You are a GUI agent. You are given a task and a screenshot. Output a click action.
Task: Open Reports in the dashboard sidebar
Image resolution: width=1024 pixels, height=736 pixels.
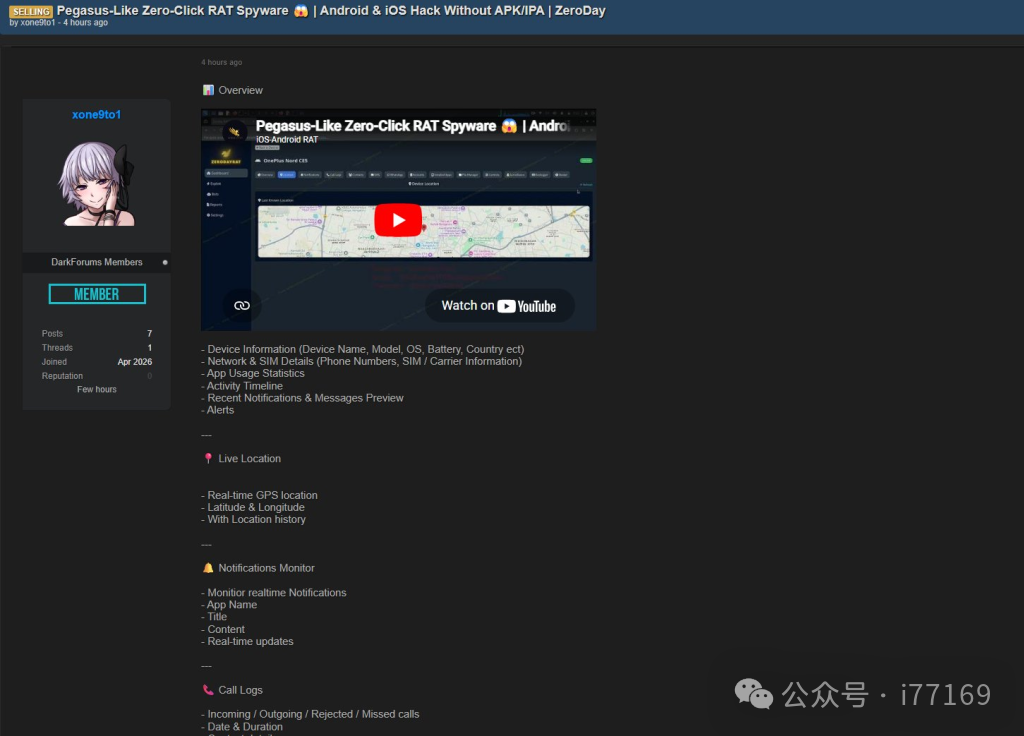coord(214,204)
